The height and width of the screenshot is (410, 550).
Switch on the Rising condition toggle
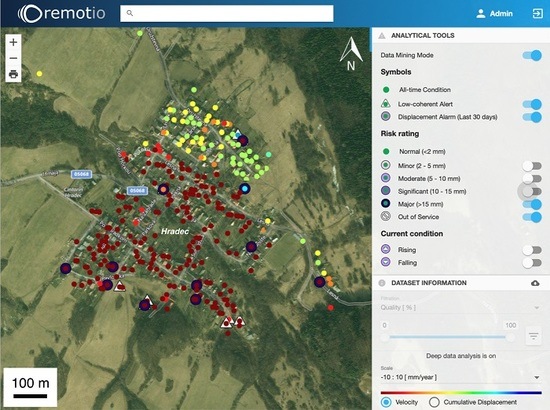[532, 250]
